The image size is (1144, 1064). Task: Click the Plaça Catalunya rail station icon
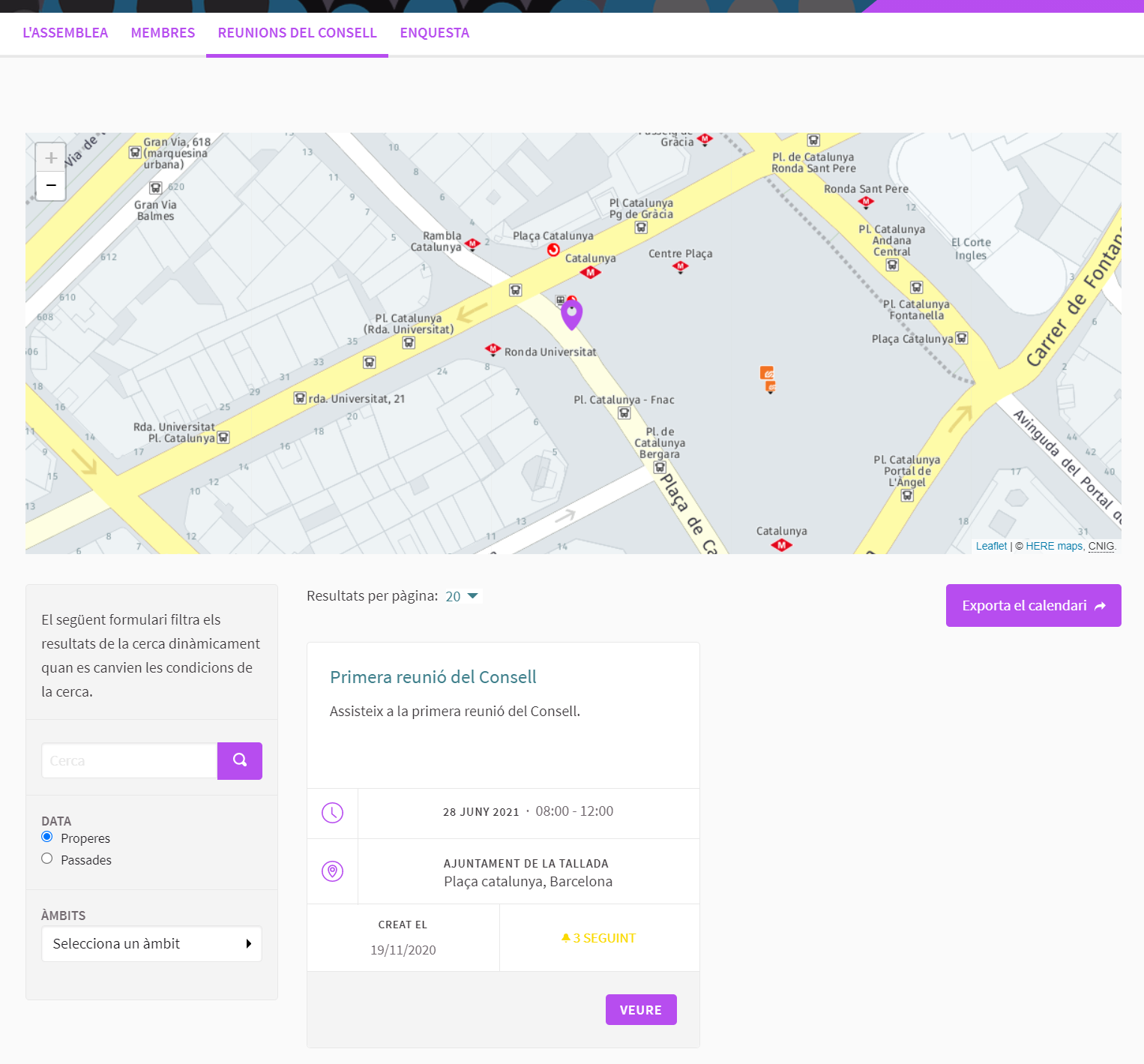pos(553,250)
